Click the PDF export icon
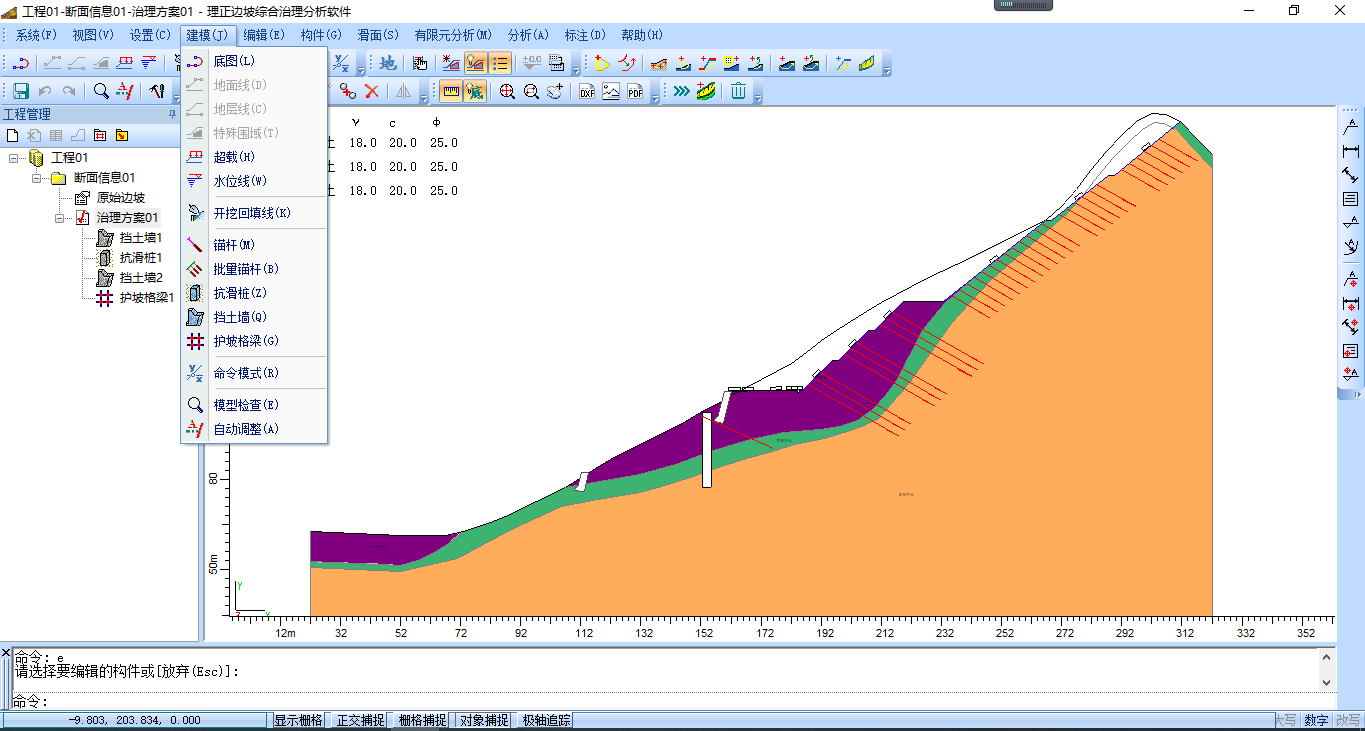The width and height of the screenshot is (1365, 731). [x=635, y=91]
